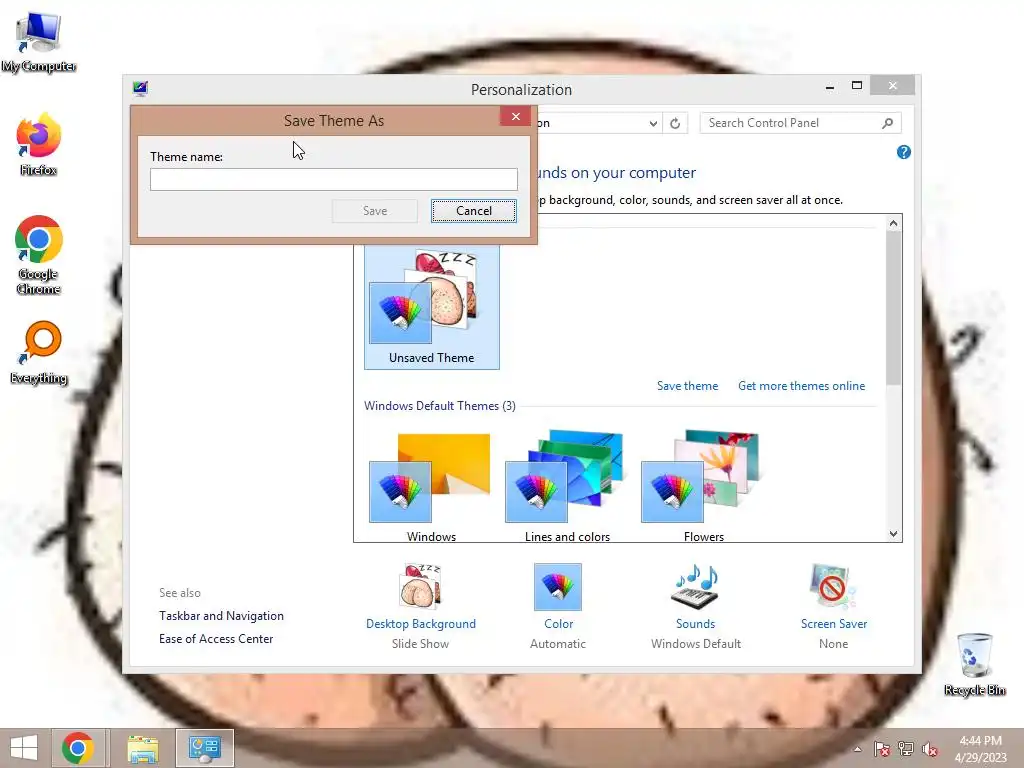Open the Screen Saver settings icon
Viewport: 1024px width, 768px height.
pos(833,586)
